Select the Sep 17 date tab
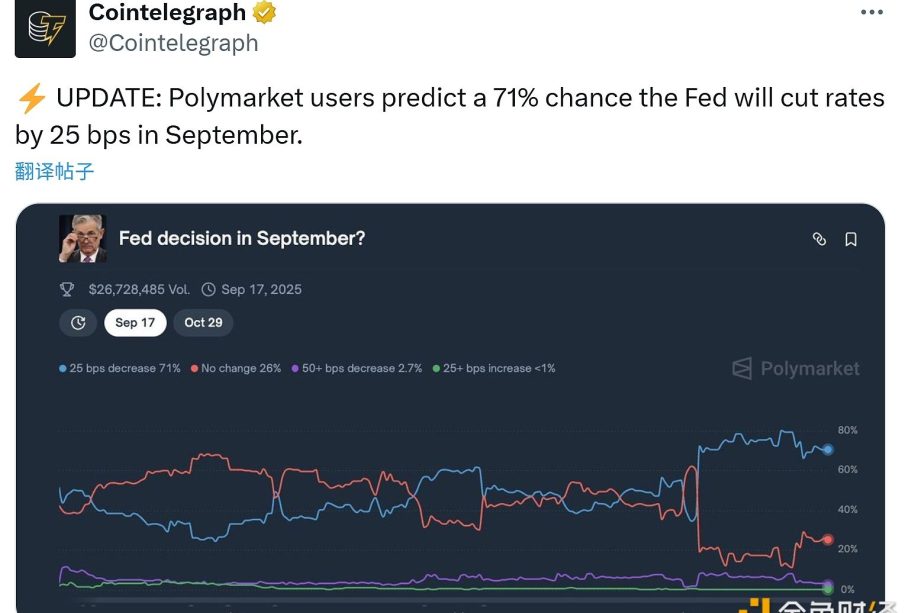Viewport: 905px width, 613px height. 135,323
